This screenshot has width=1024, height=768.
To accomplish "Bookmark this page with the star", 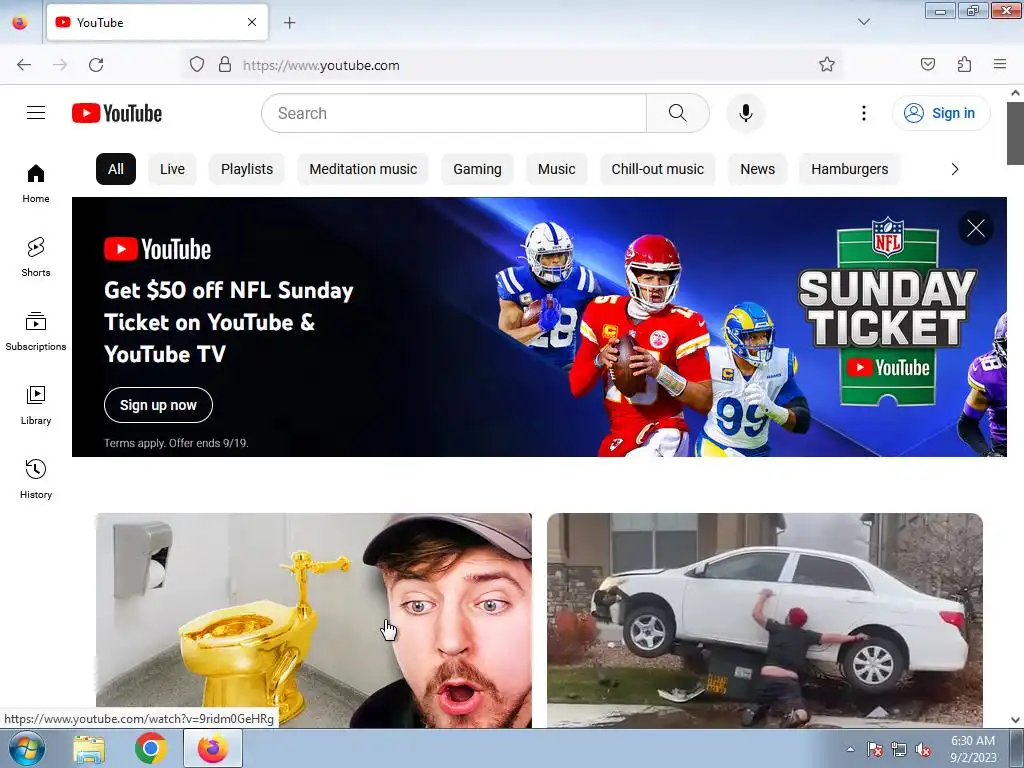I will click(827, 64).
